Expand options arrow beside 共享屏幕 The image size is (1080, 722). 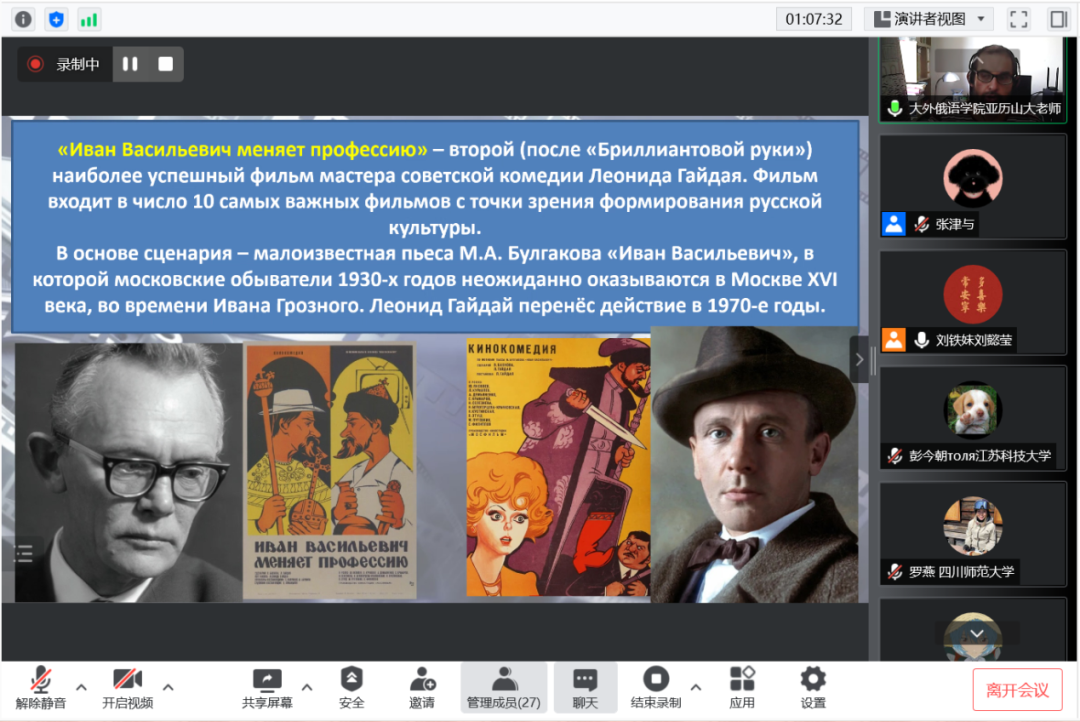tap(307, 687)
